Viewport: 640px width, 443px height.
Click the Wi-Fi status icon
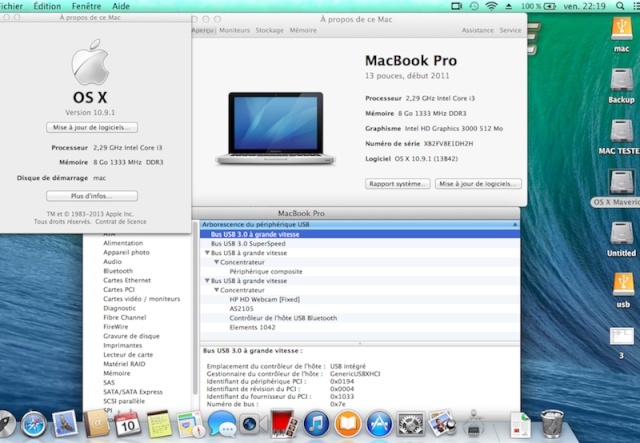pos(491,6)
